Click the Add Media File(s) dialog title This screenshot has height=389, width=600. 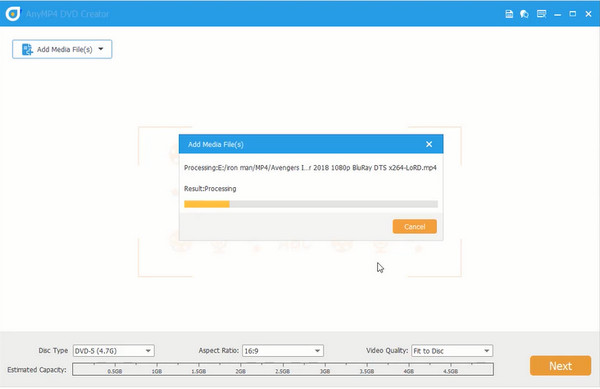pos(216,145)
